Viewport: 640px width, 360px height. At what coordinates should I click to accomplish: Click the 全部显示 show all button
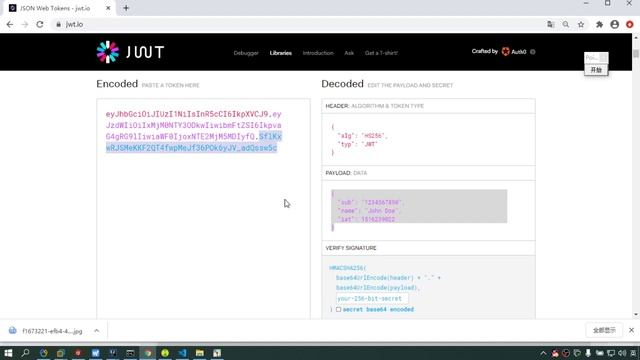[x=604, y=330]
